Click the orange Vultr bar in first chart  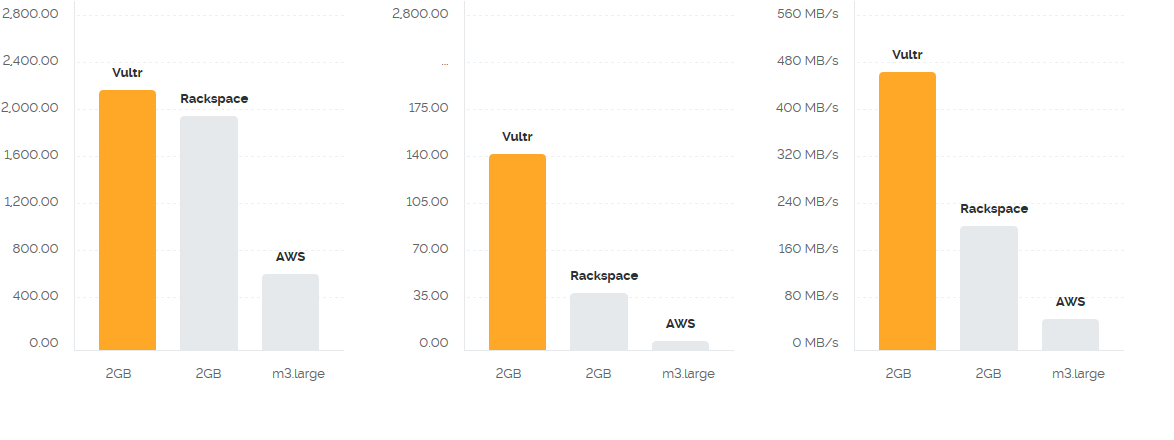(127, 220)
